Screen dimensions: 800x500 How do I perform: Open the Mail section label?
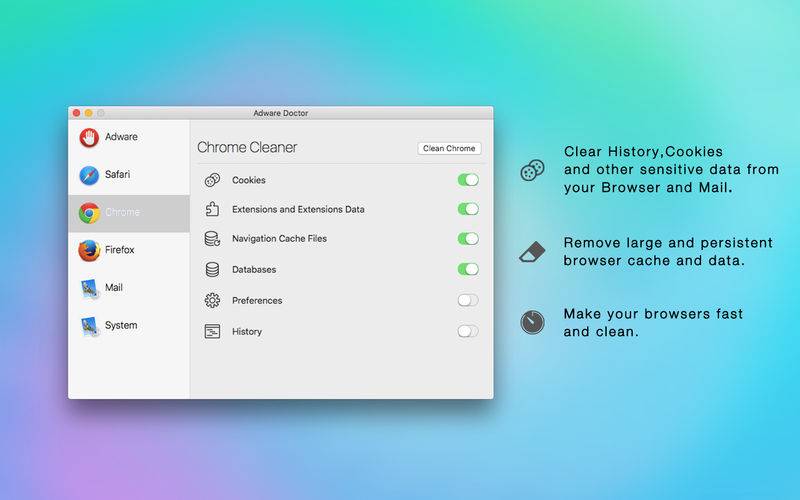[114, 288]
